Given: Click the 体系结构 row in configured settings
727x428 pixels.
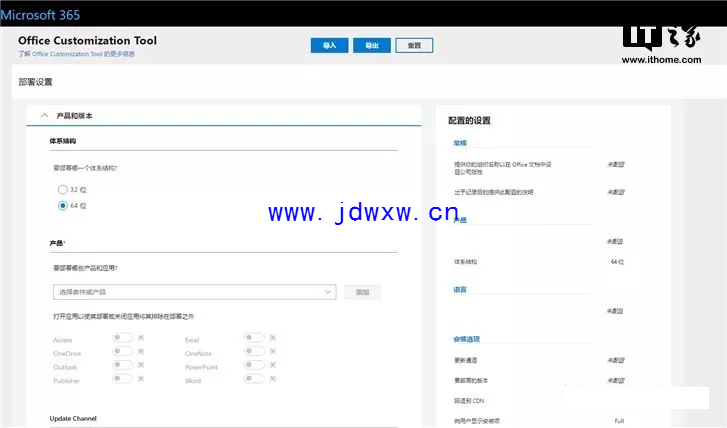Looking at the screenshot, I should (x=539, y=262).
